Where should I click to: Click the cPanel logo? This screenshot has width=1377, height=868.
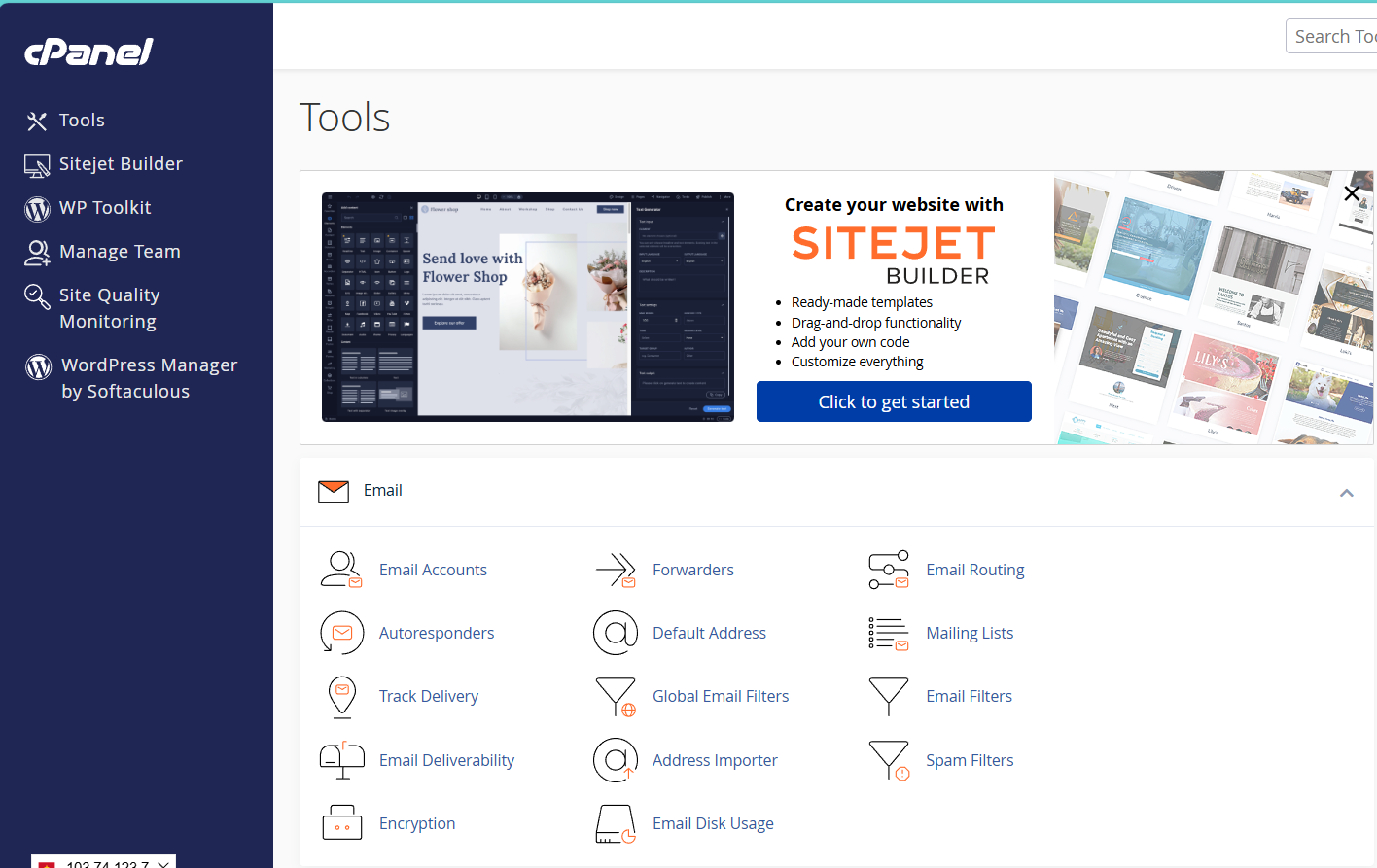point(88,52)
